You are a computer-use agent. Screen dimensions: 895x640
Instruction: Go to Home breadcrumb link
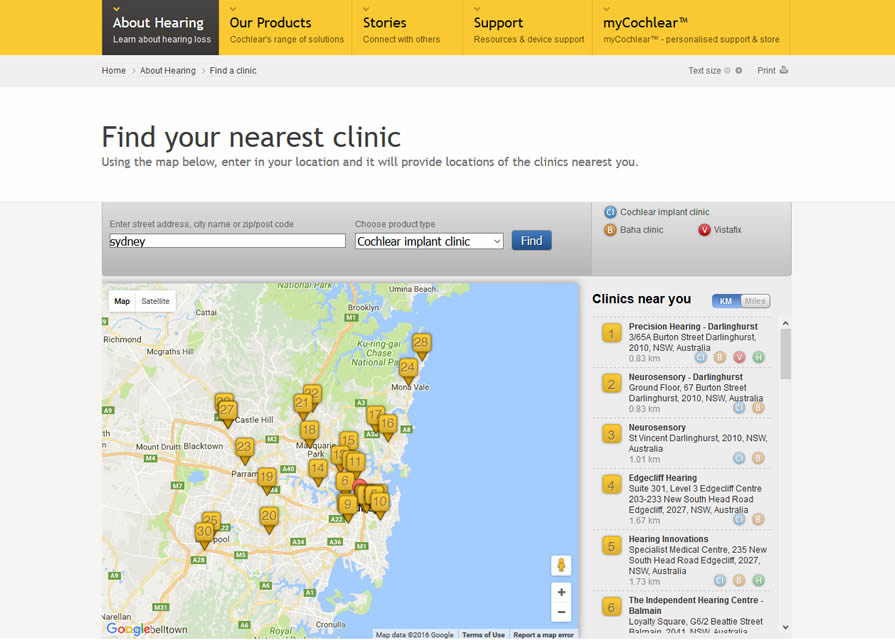113,71
